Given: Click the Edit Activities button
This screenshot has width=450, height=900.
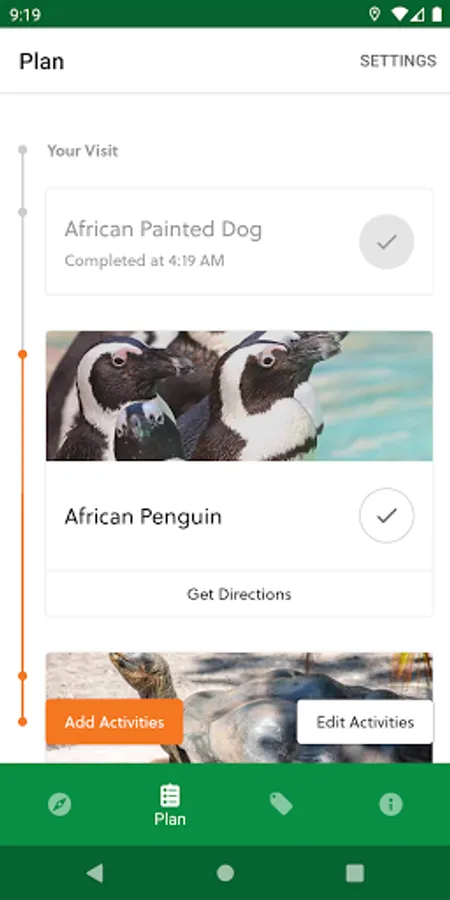Looking at the screenshot, I should pos(365,722).
